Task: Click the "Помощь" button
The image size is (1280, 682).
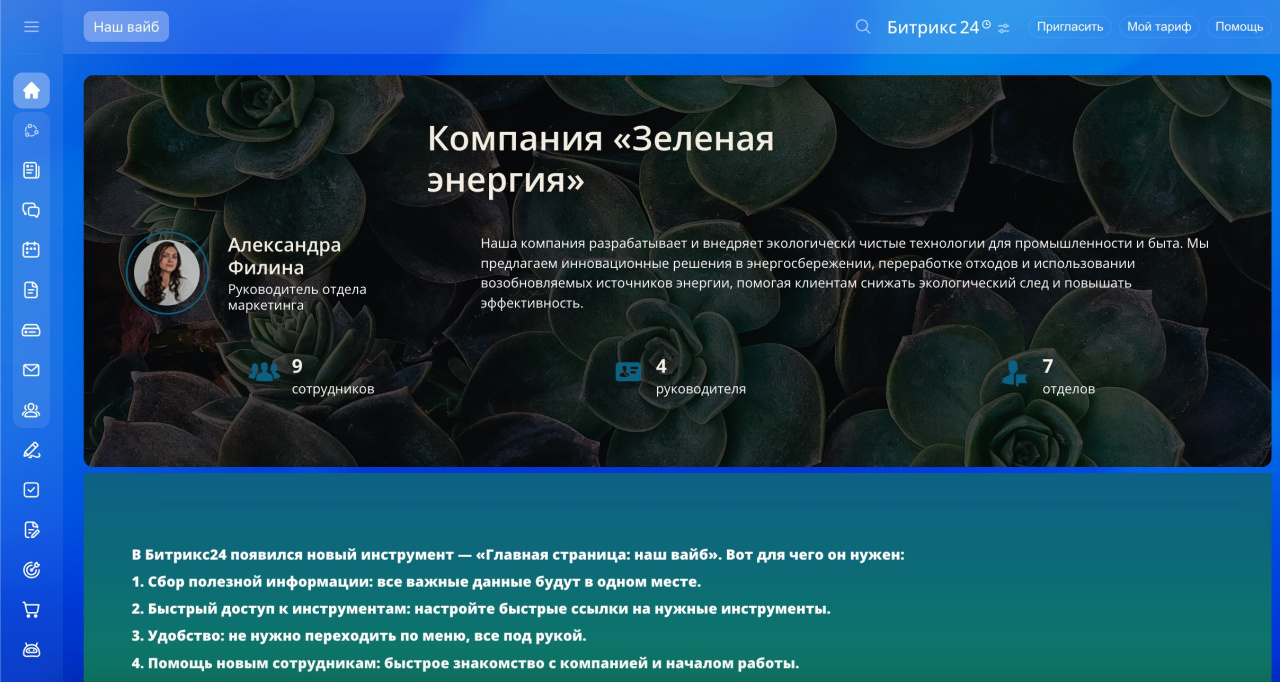Action: click(1239, 27)
